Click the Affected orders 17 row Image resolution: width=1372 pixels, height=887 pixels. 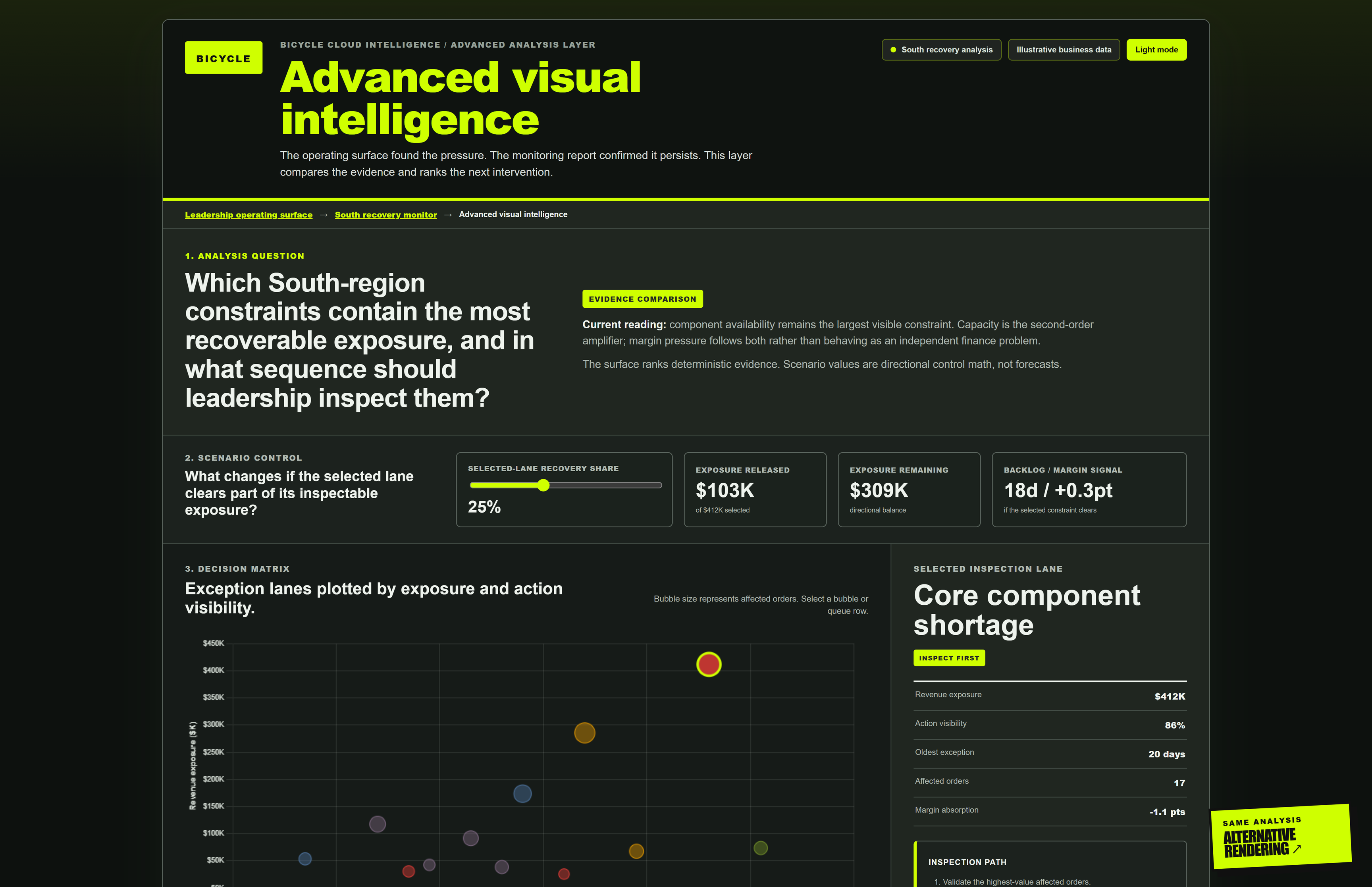pyautogui.click(x=1050, y=782)
